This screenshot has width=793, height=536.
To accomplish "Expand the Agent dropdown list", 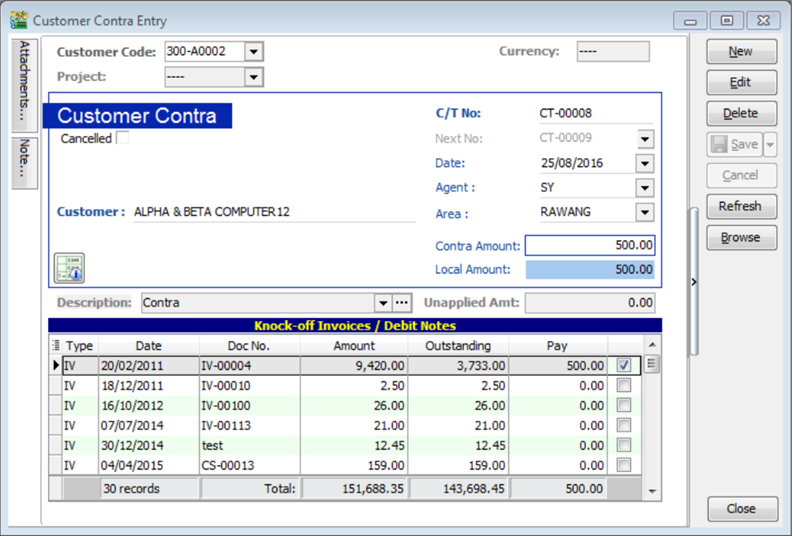I will pyautogui.click(x=644, y=188).
